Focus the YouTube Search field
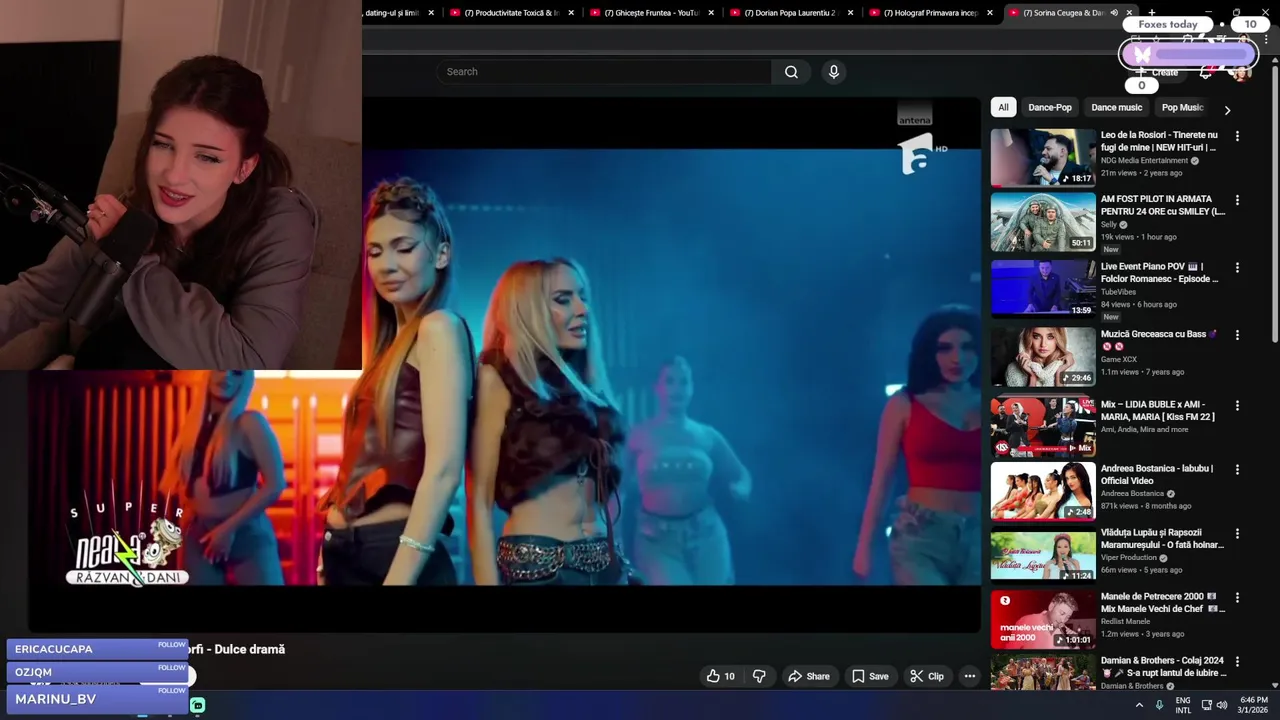 [x=603, y=72]
